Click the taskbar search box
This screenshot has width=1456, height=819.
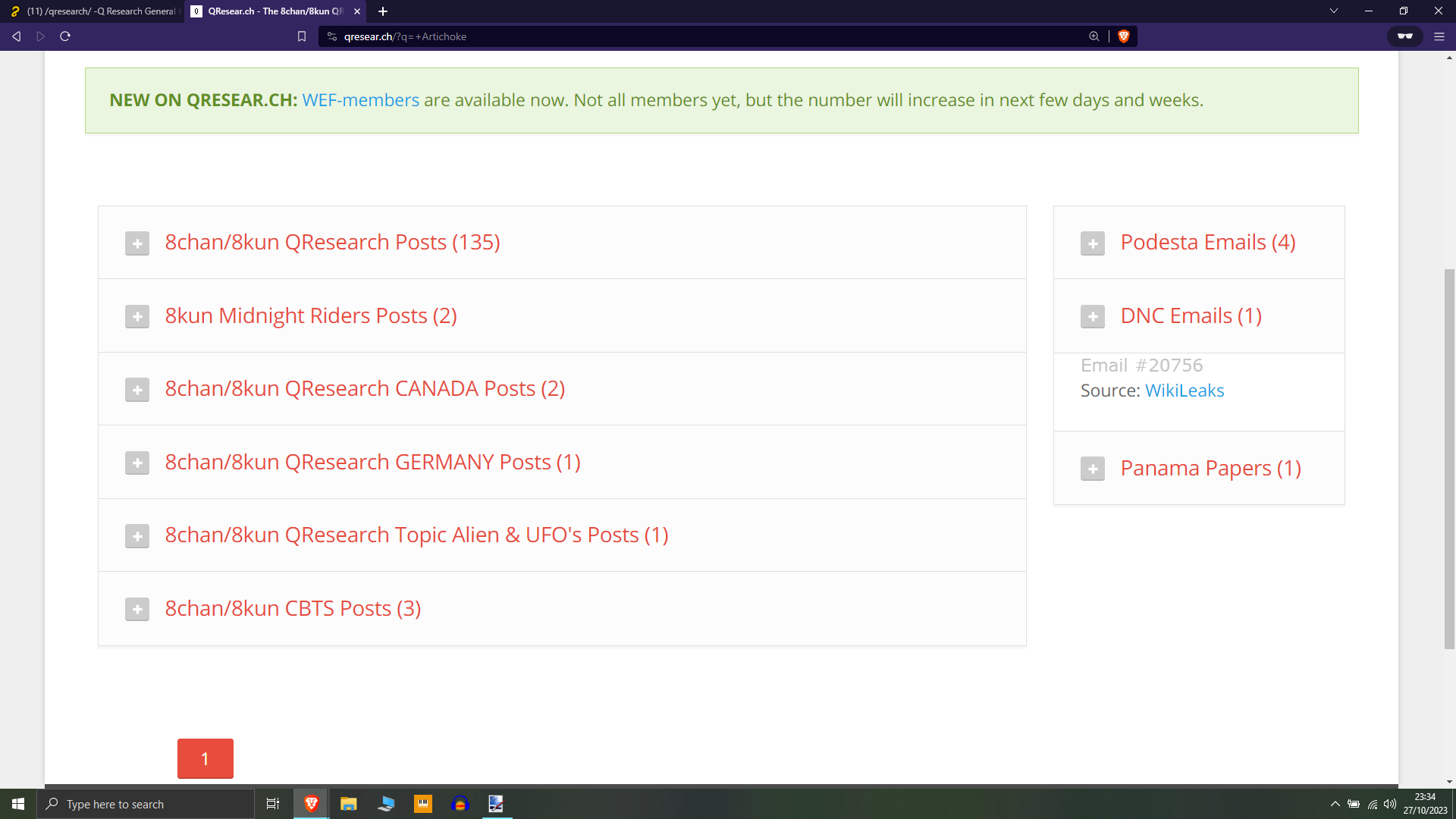pyautogui.click(x=146, y=804)
